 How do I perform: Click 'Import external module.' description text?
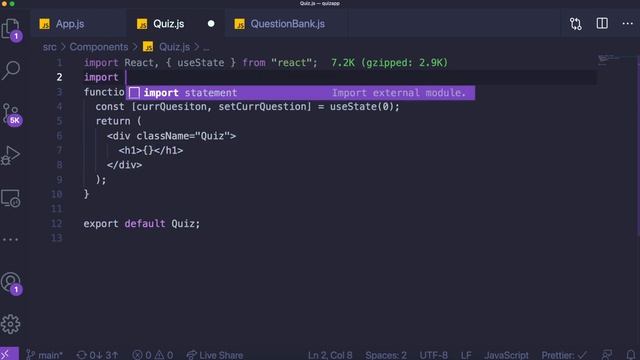tap(399, 93)
